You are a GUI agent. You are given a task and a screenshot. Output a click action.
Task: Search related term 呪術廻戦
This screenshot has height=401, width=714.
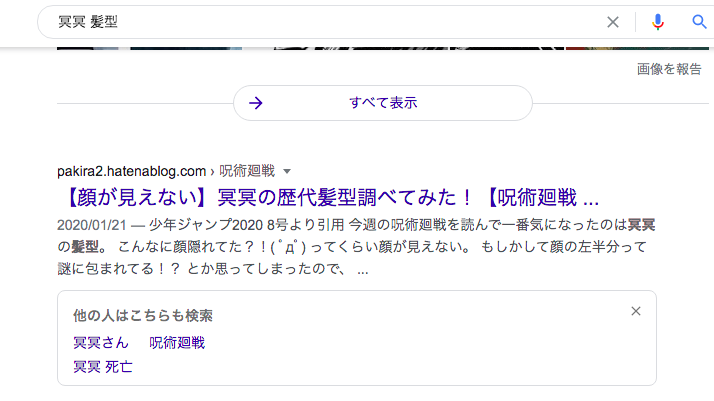click(177, 343)
